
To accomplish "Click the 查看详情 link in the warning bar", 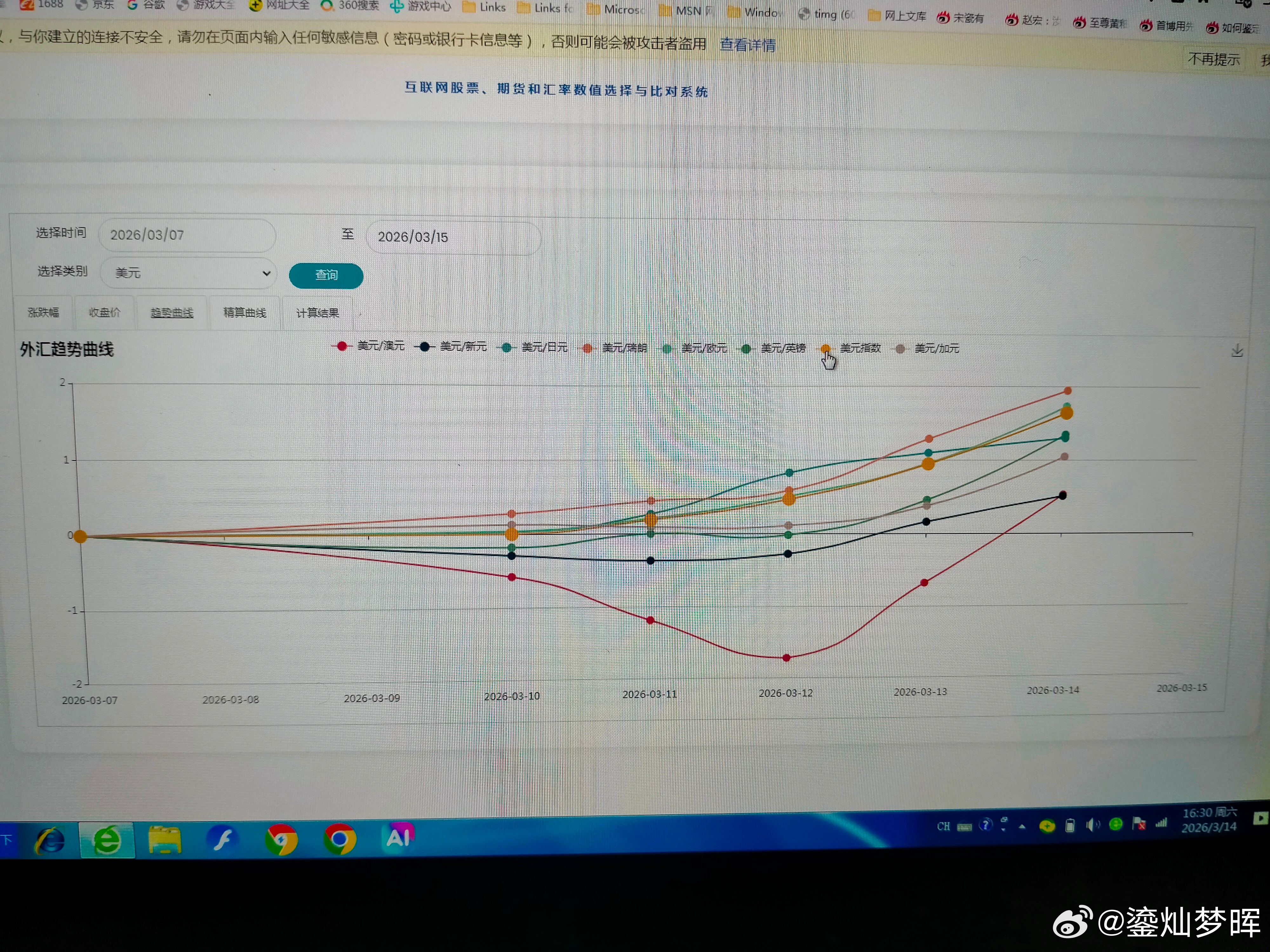I will coord(747,45).
